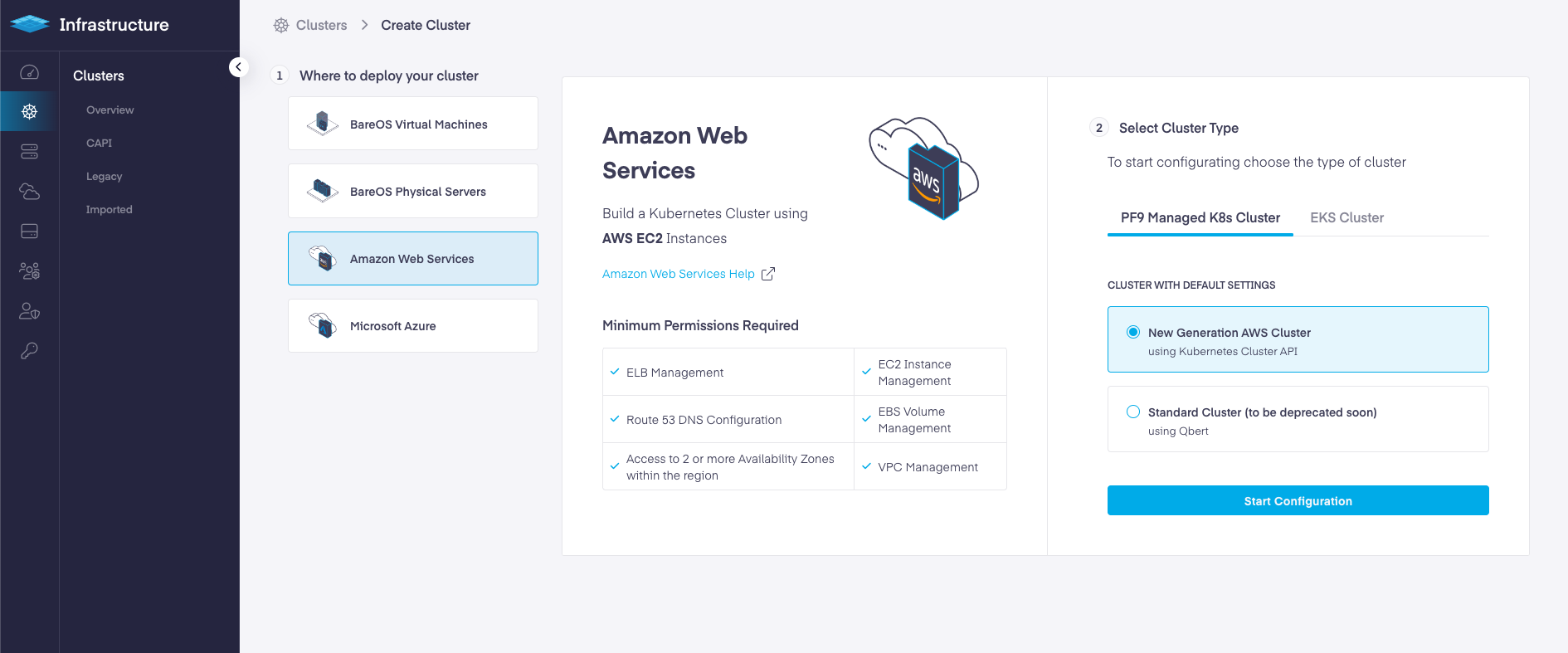The height and width of the screenshot is (653, 1568).
Task: Open the API key sidebar icon
Action: pyautogui.click(x=29, y=351)
